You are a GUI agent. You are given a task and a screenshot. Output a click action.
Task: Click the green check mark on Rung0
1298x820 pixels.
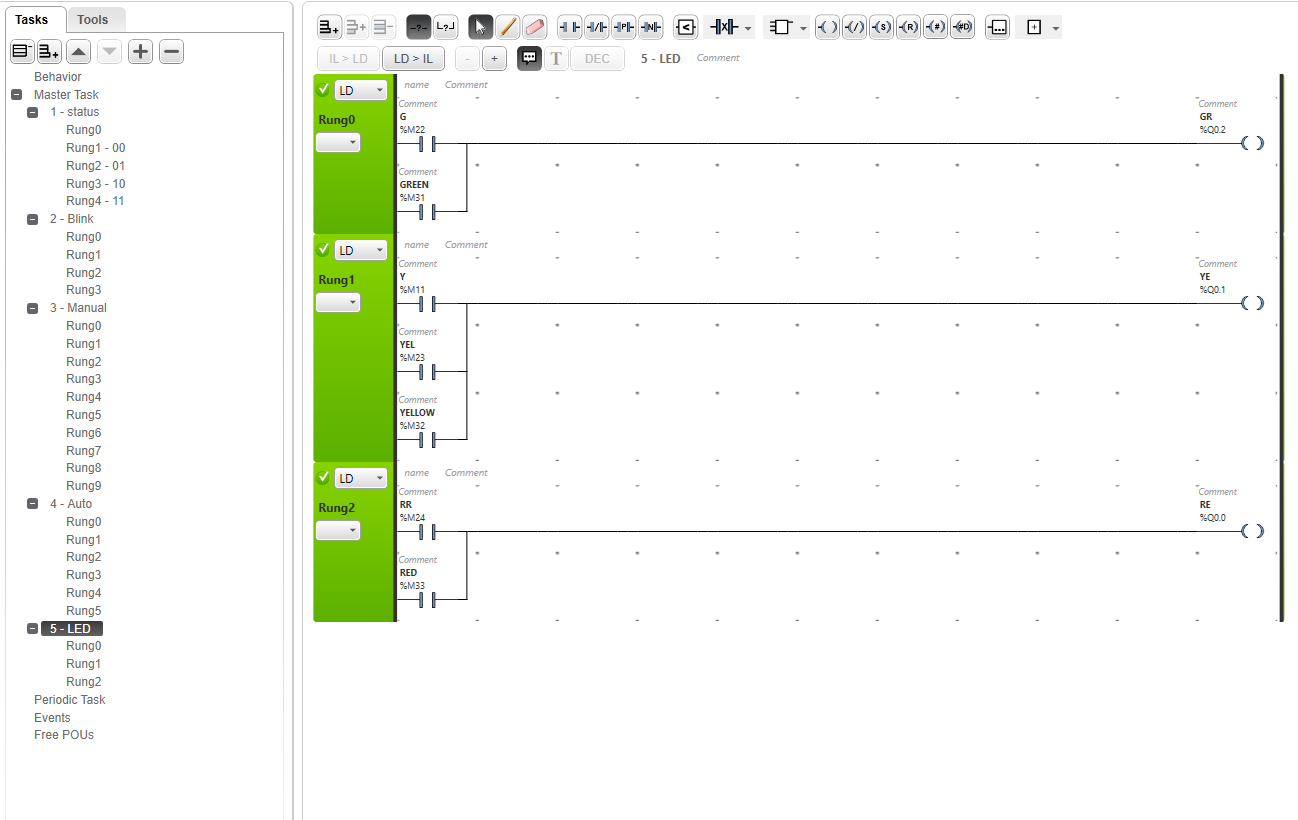[324, 90]
